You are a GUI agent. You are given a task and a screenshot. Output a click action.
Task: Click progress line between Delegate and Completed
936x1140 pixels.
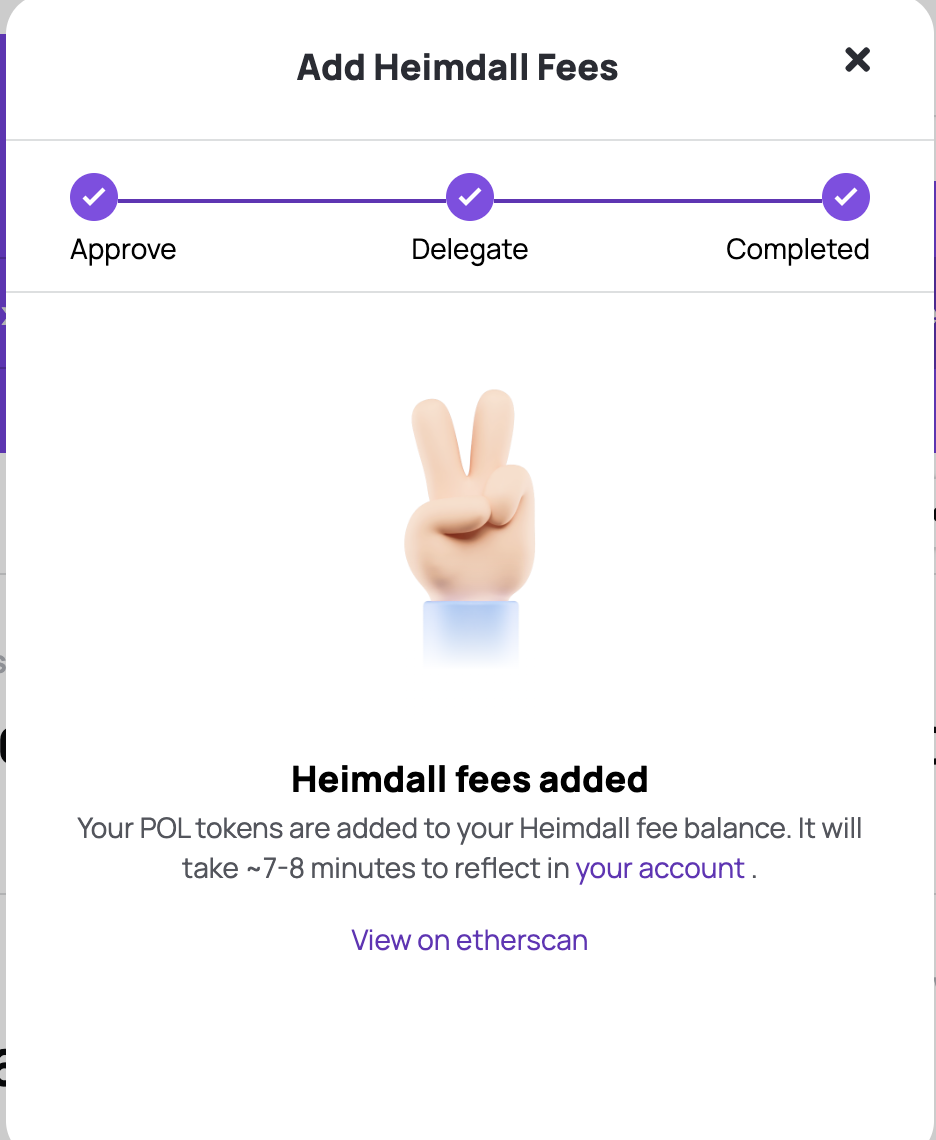657,200
